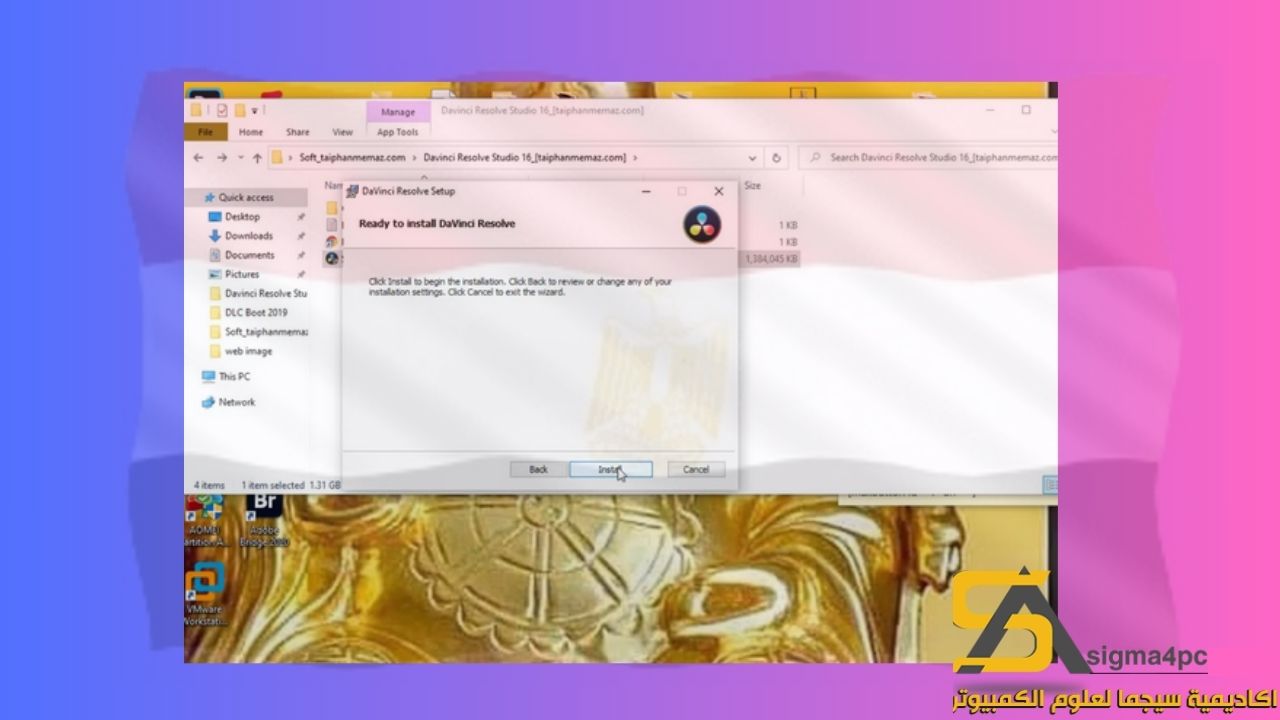
Task: Go up one folder level arrow
Action: (x=257, y=158)
